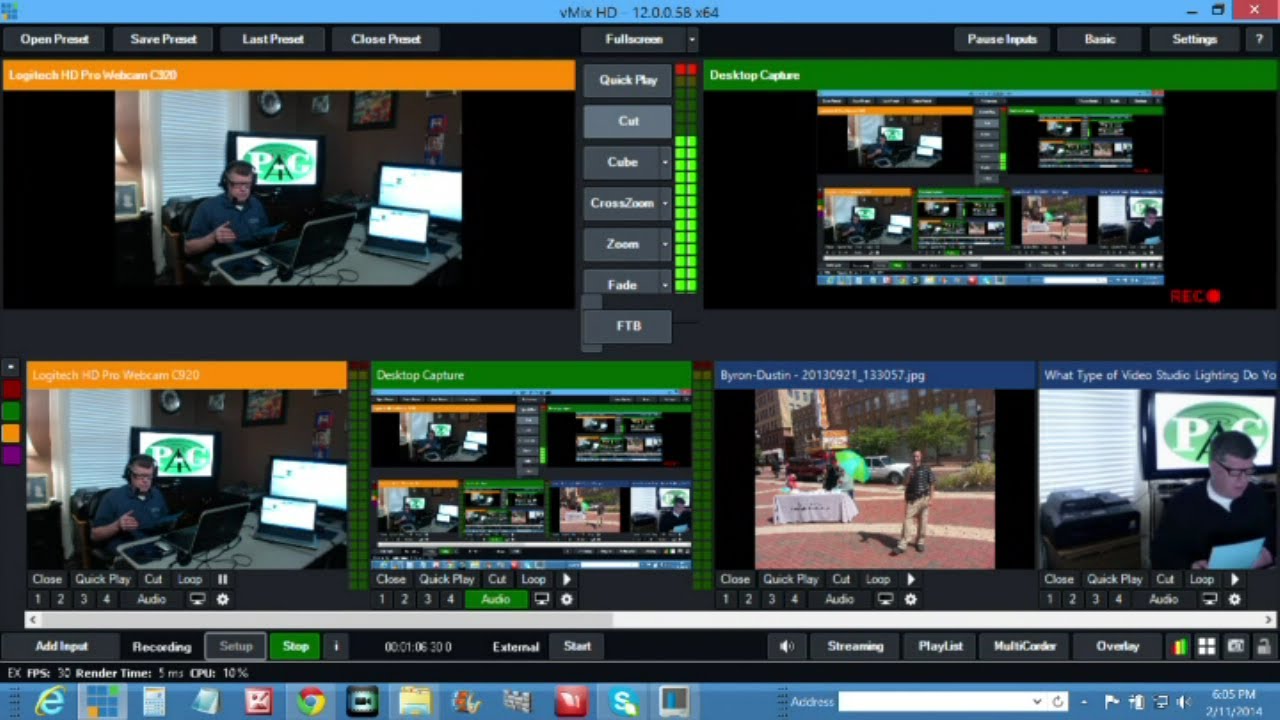
Task: Click Open Preset in the top bar
Action: click(54, 39)
